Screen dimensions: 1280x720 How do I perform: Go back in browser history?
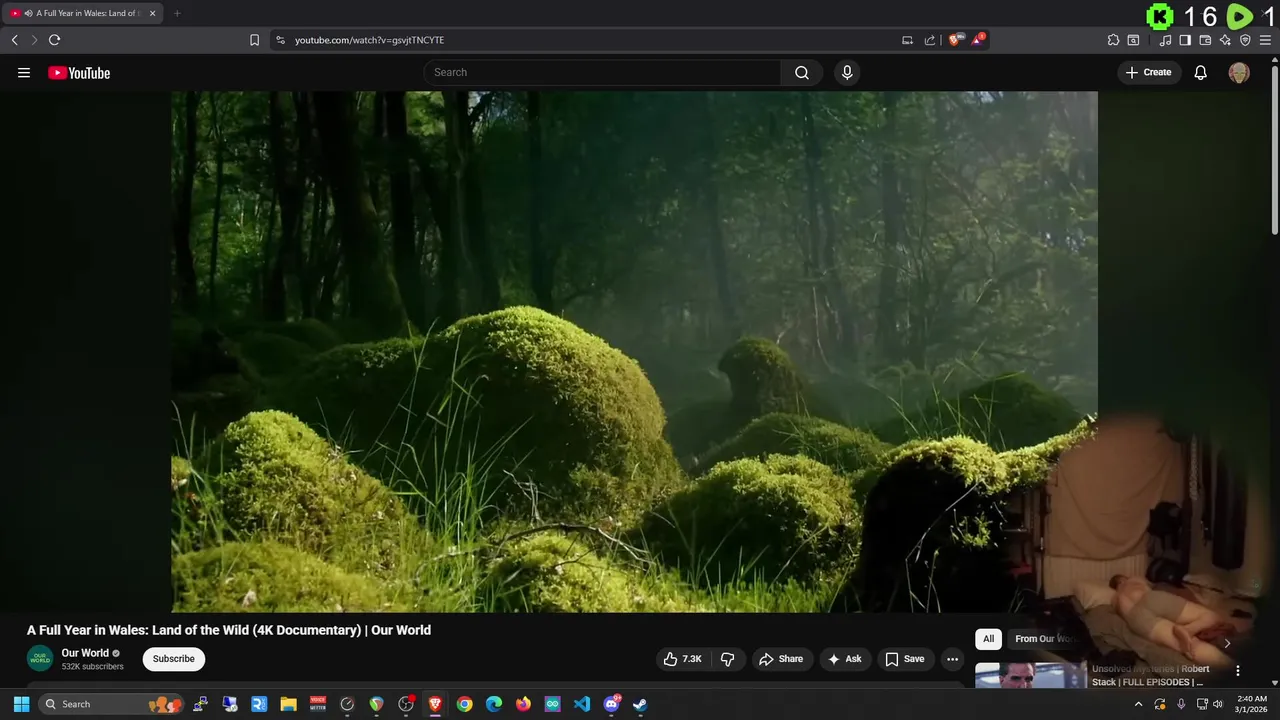(14, 40)
